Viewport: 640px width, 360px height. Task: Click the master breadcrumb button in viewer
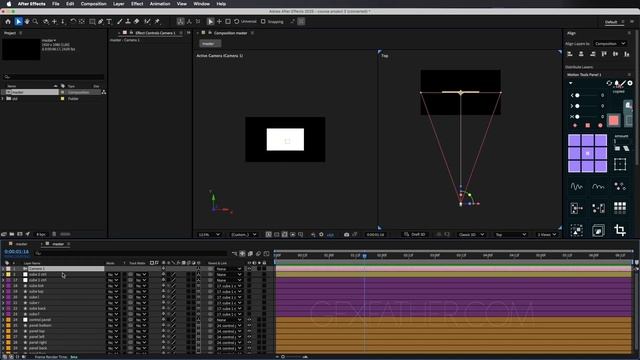pyautogui.click(x=210, y=43)
